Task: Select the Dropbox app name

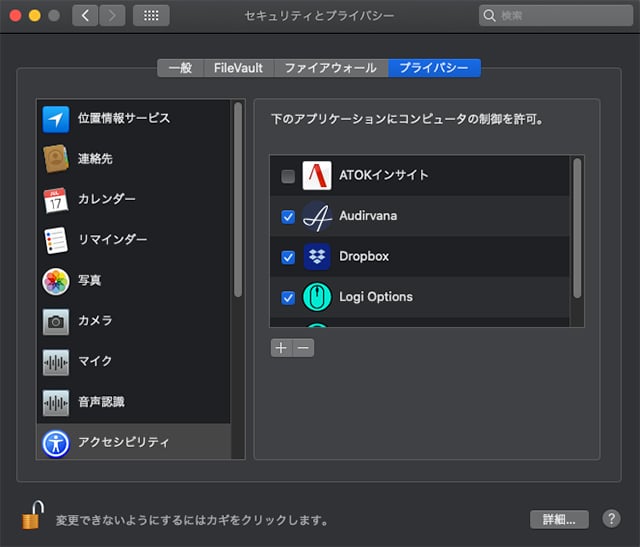Action: 364,256
